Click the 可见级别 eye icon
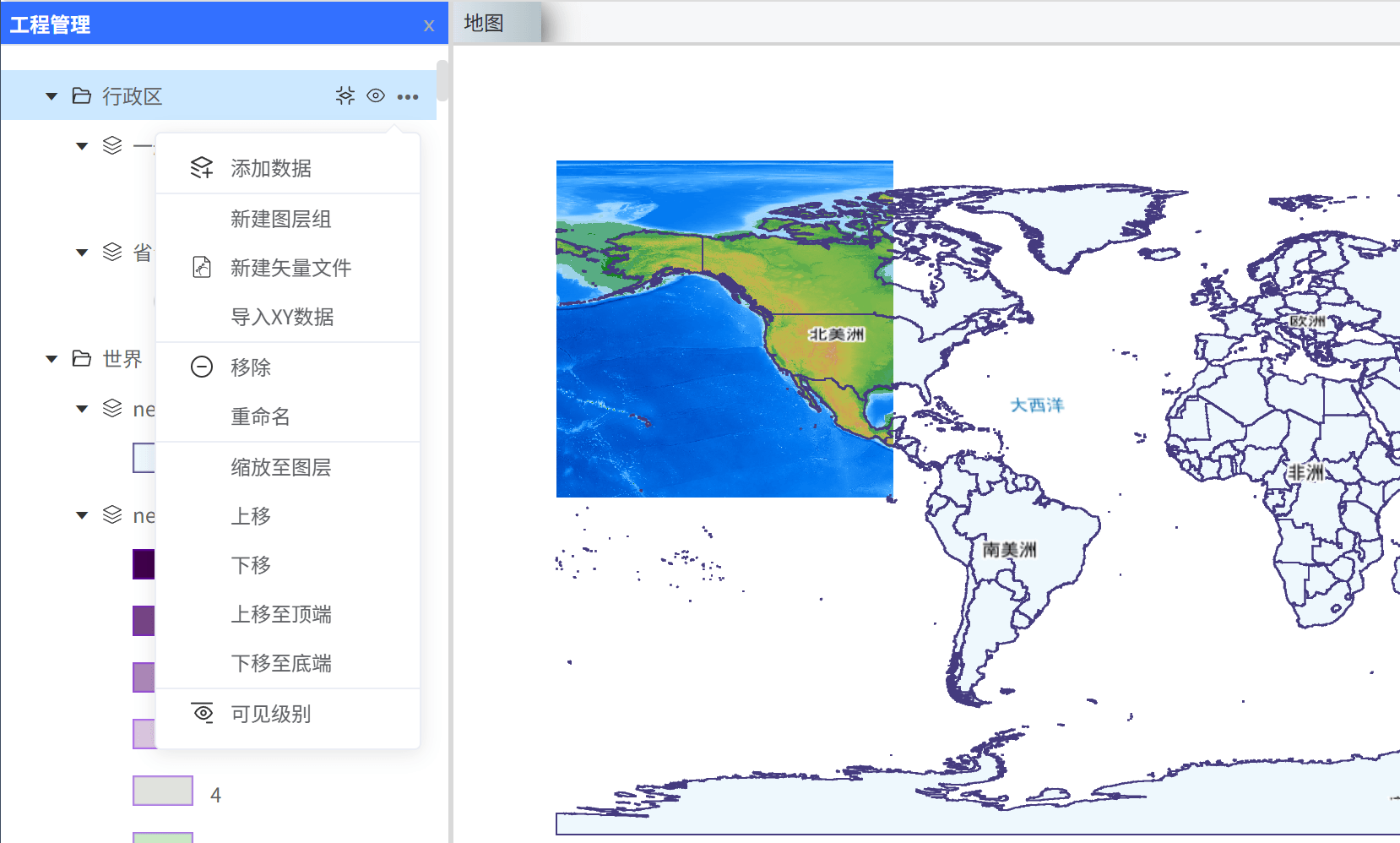 (202, 714)
